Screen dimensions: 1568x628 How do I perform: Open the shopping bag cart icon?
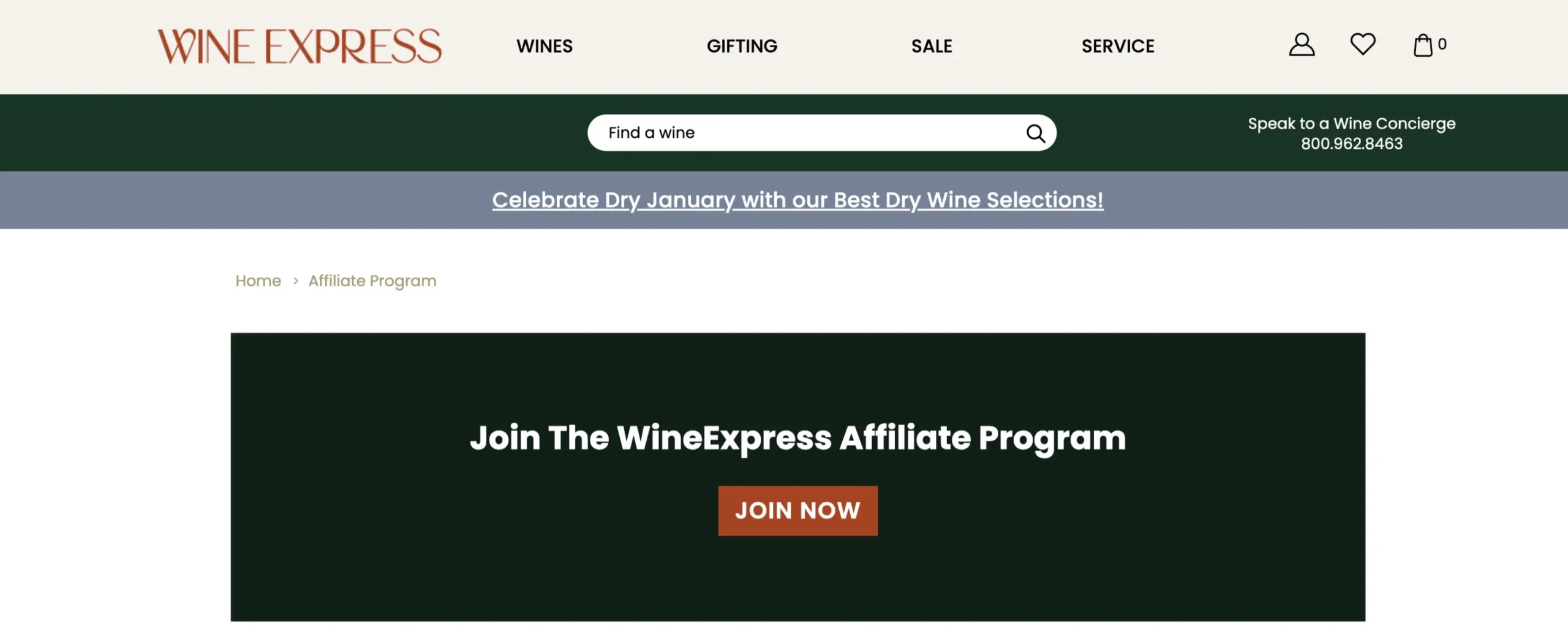(x=1424, y=44)
